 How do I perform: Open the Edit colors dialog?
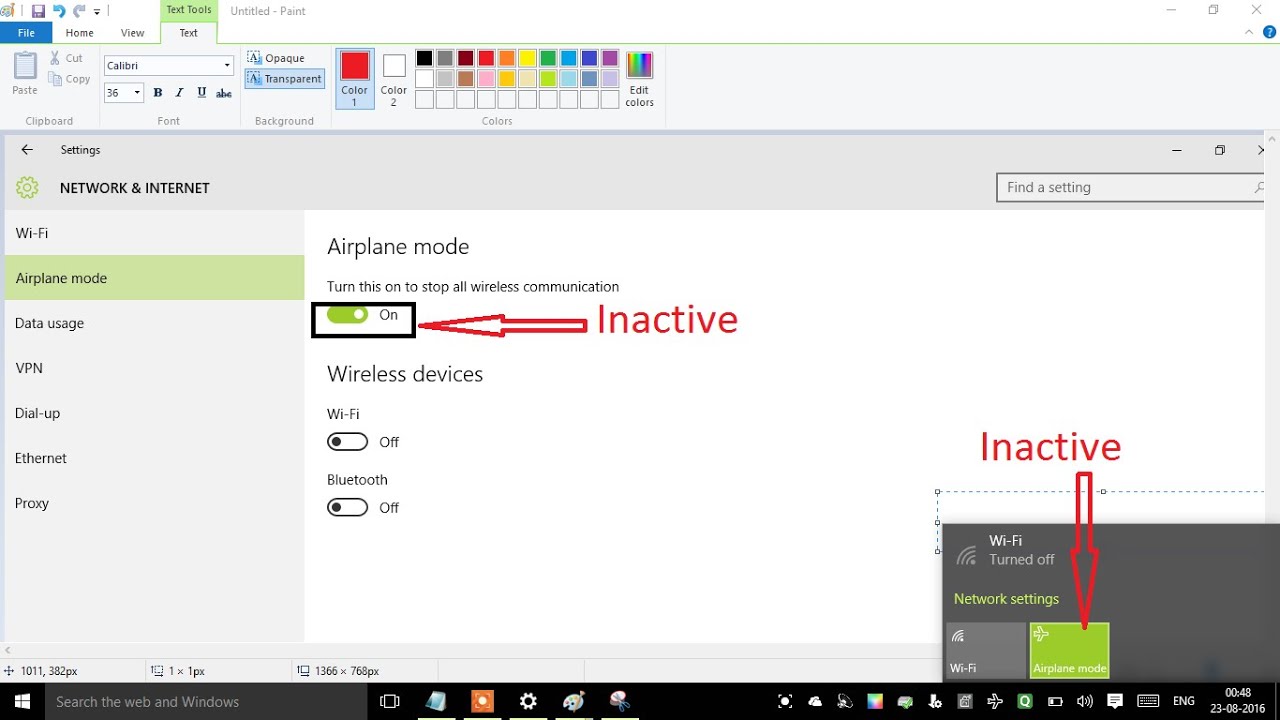pyautogui.click(x=639, y=79)
